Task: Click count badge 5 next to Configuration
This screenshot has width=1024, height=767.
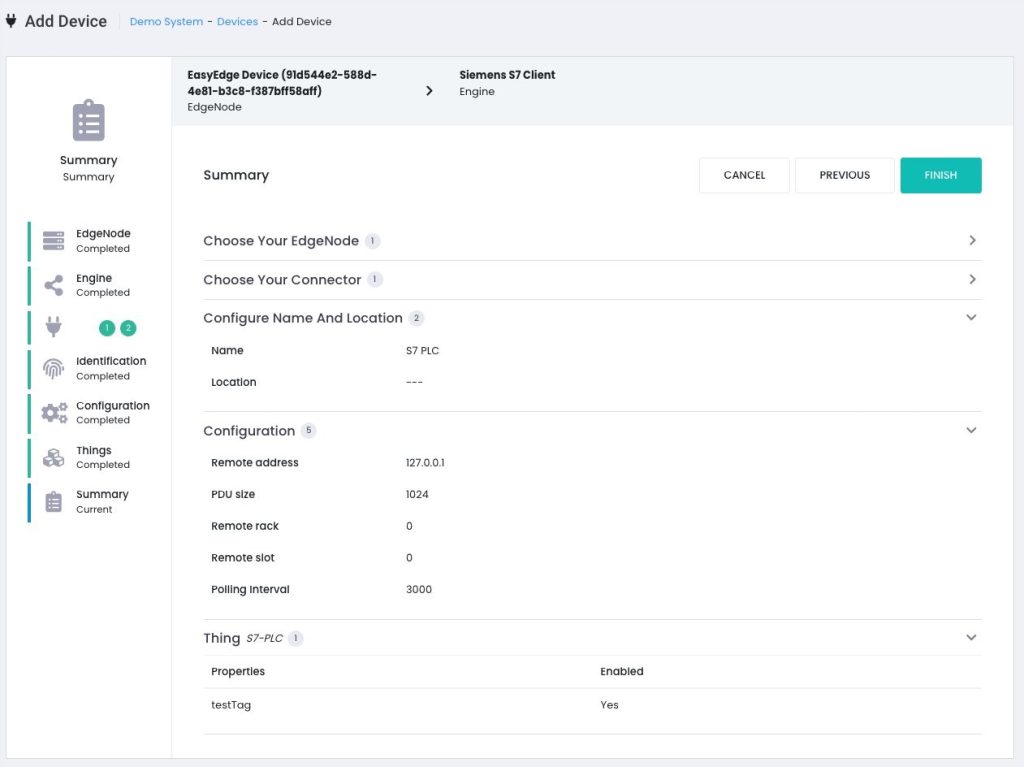Action: click(309, 431)
